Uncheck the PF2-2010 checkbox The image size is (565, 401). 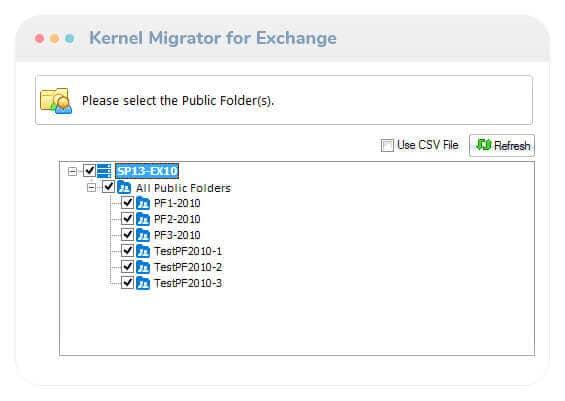[x=128, y=219]
